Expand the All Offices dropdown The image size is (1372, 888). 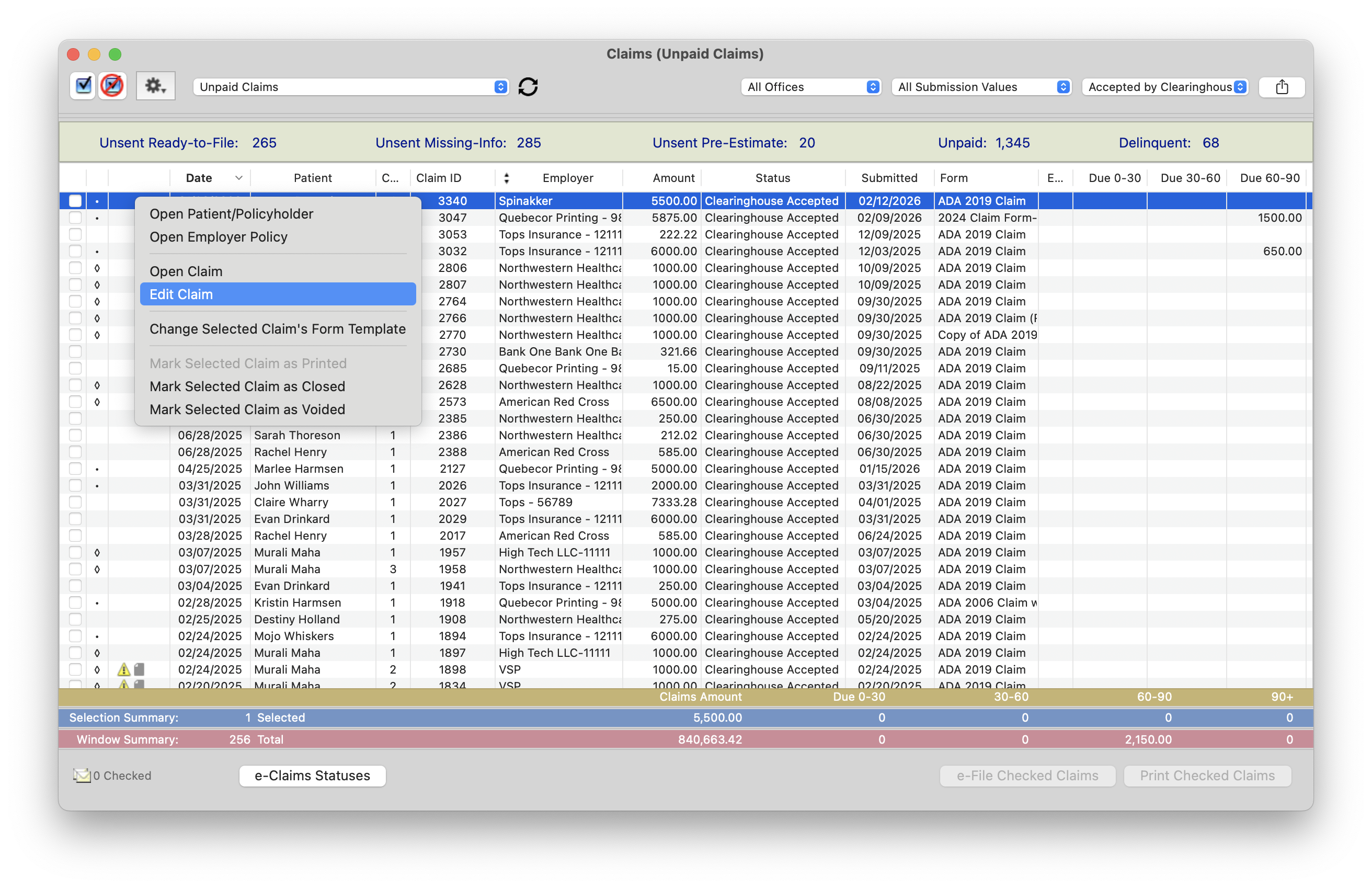[810, 87]
